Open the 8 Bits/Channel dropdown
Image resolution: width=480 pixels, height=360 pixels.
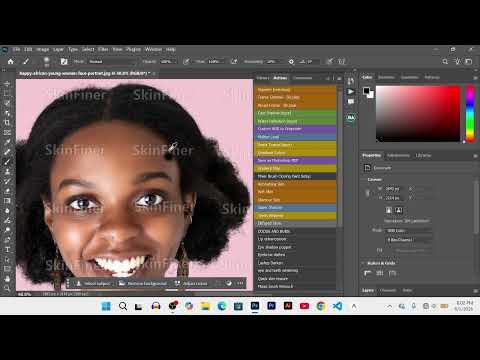tap(409, 240)
